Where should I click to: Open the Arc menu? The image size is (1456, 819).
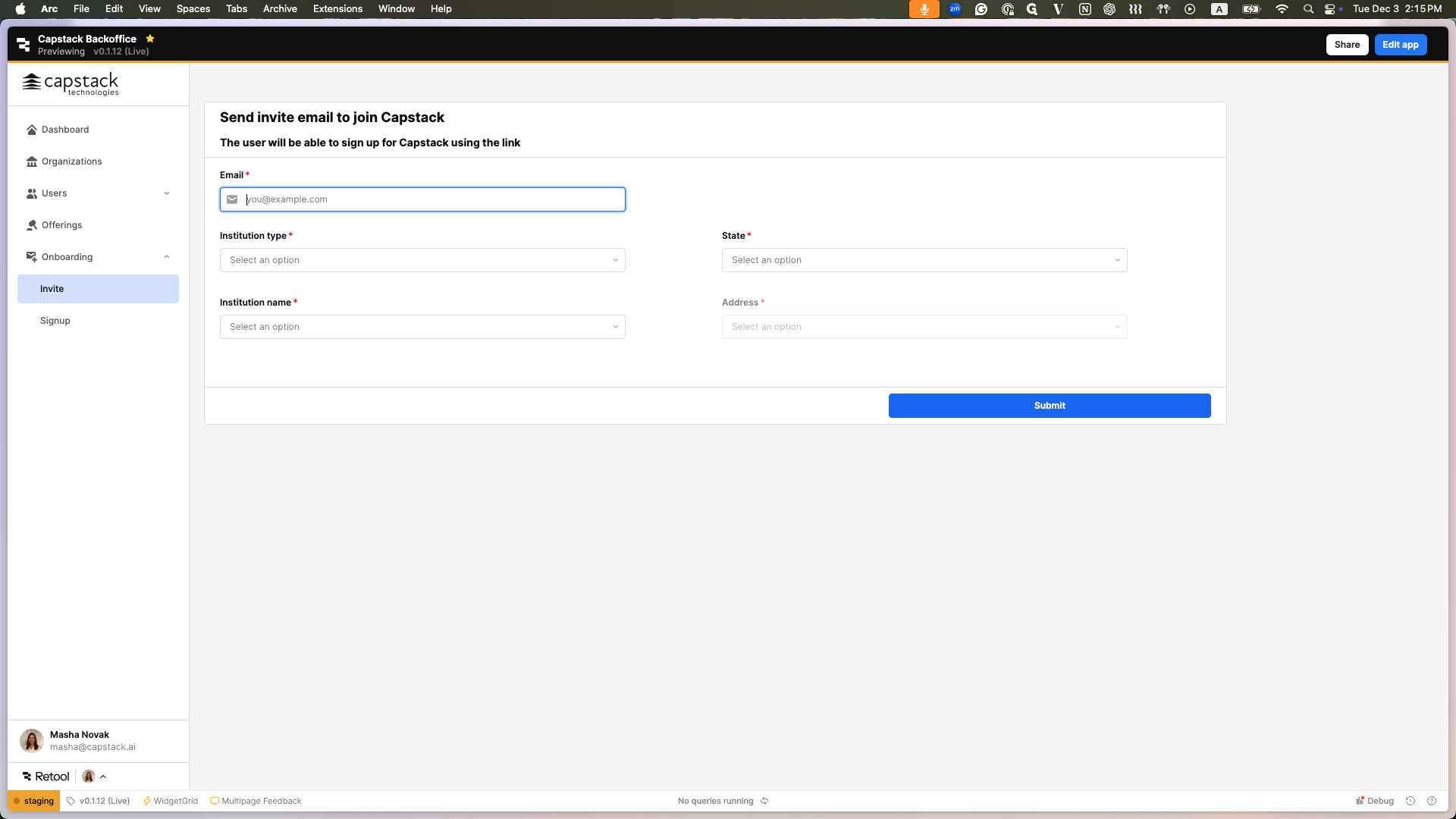[49, 9]
